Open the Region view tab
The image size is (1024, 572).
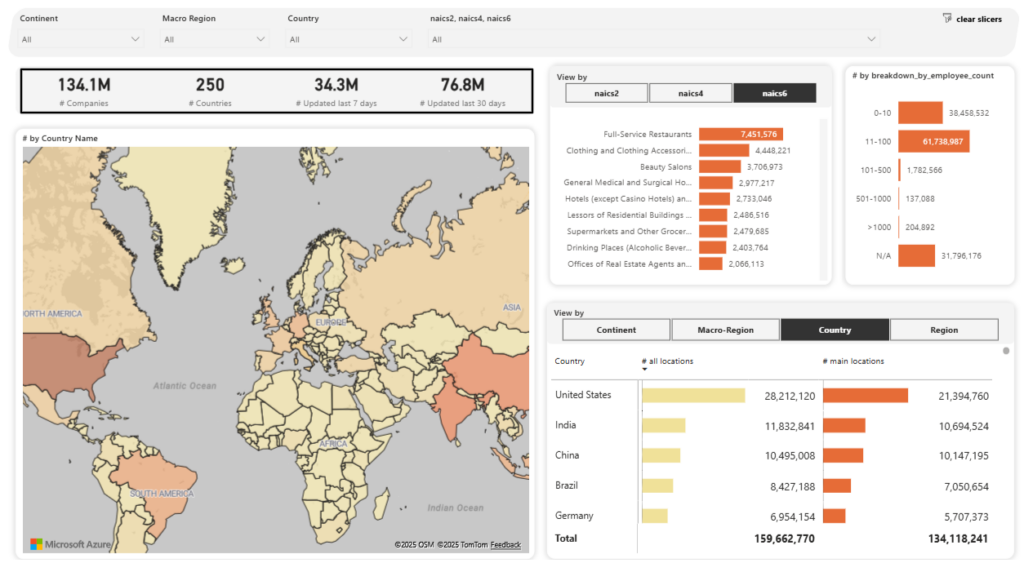943,330
